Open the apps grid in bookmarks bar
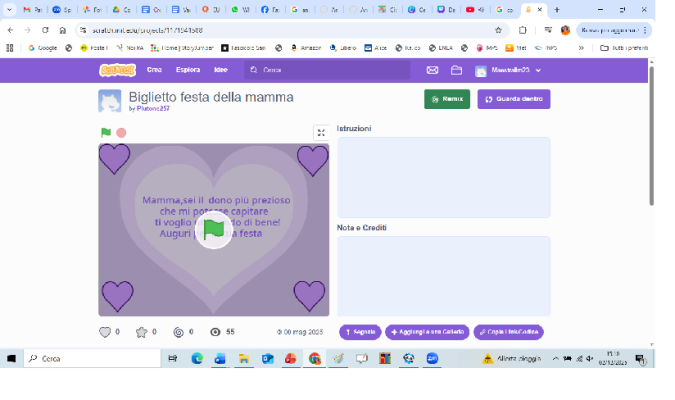The width and height of the screenshot is (675, 400). tap(10, 48)
